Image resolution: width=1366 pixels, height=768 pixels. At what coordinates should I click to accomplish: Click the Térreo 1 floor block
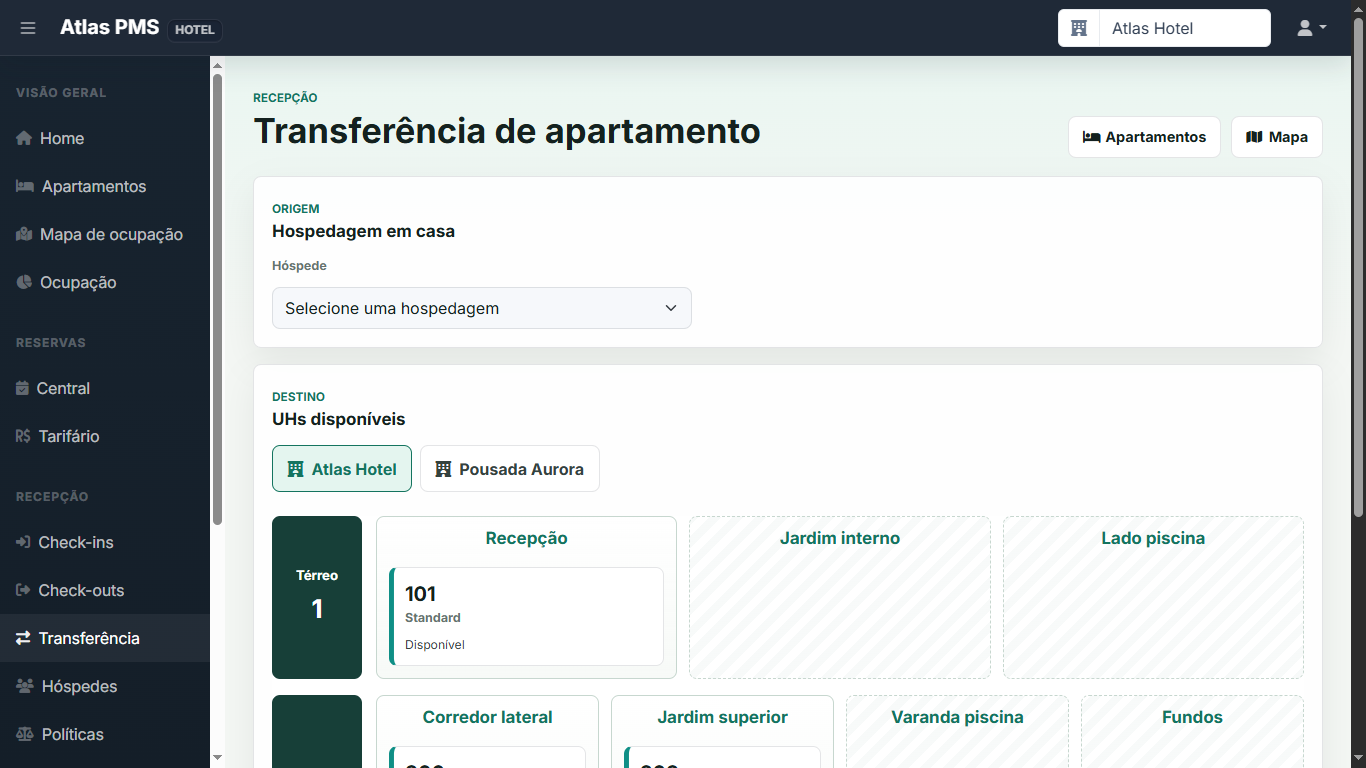pyautogui.click(x=317, y=597)
